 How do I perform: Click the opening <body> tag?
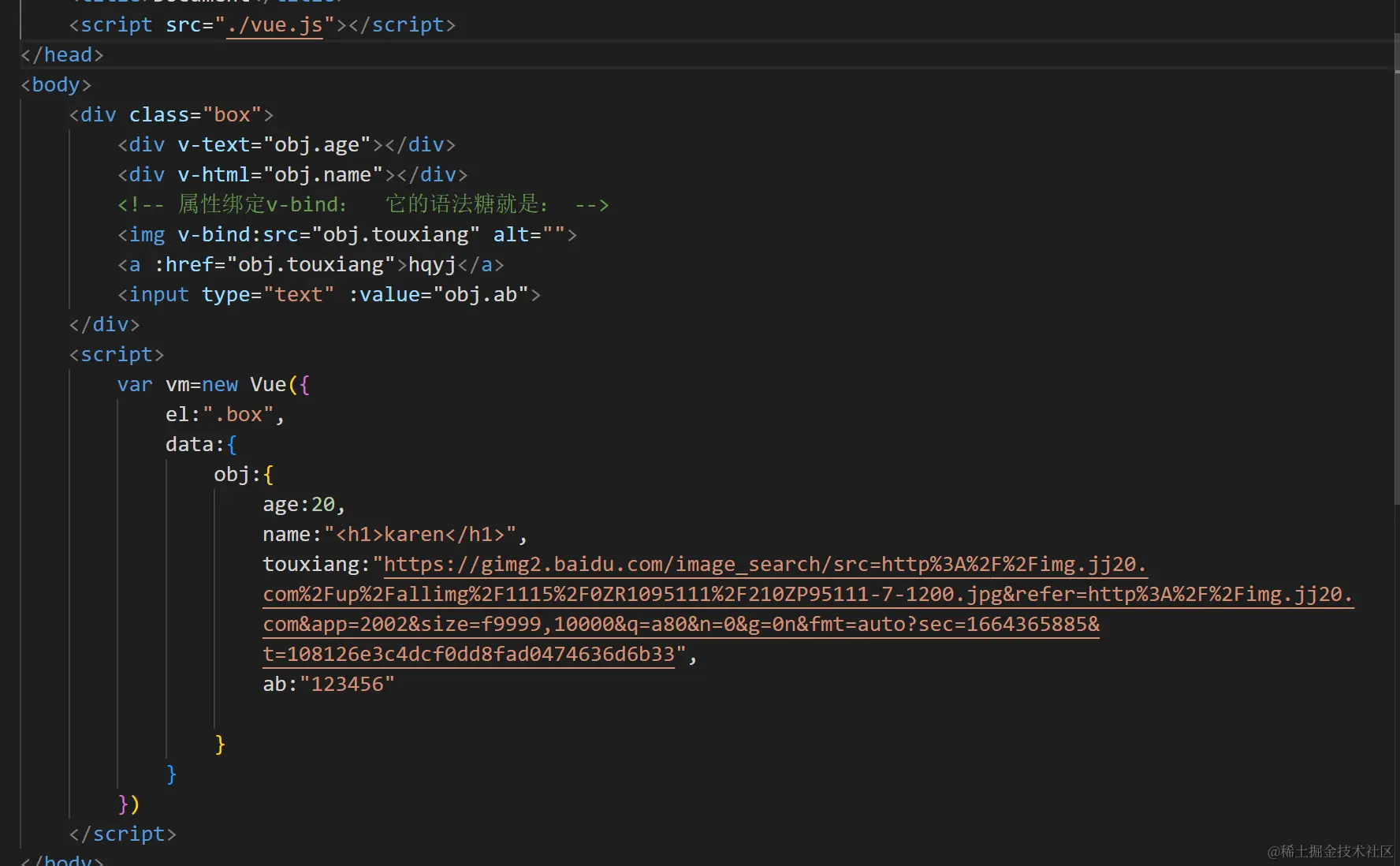(56, 85)
